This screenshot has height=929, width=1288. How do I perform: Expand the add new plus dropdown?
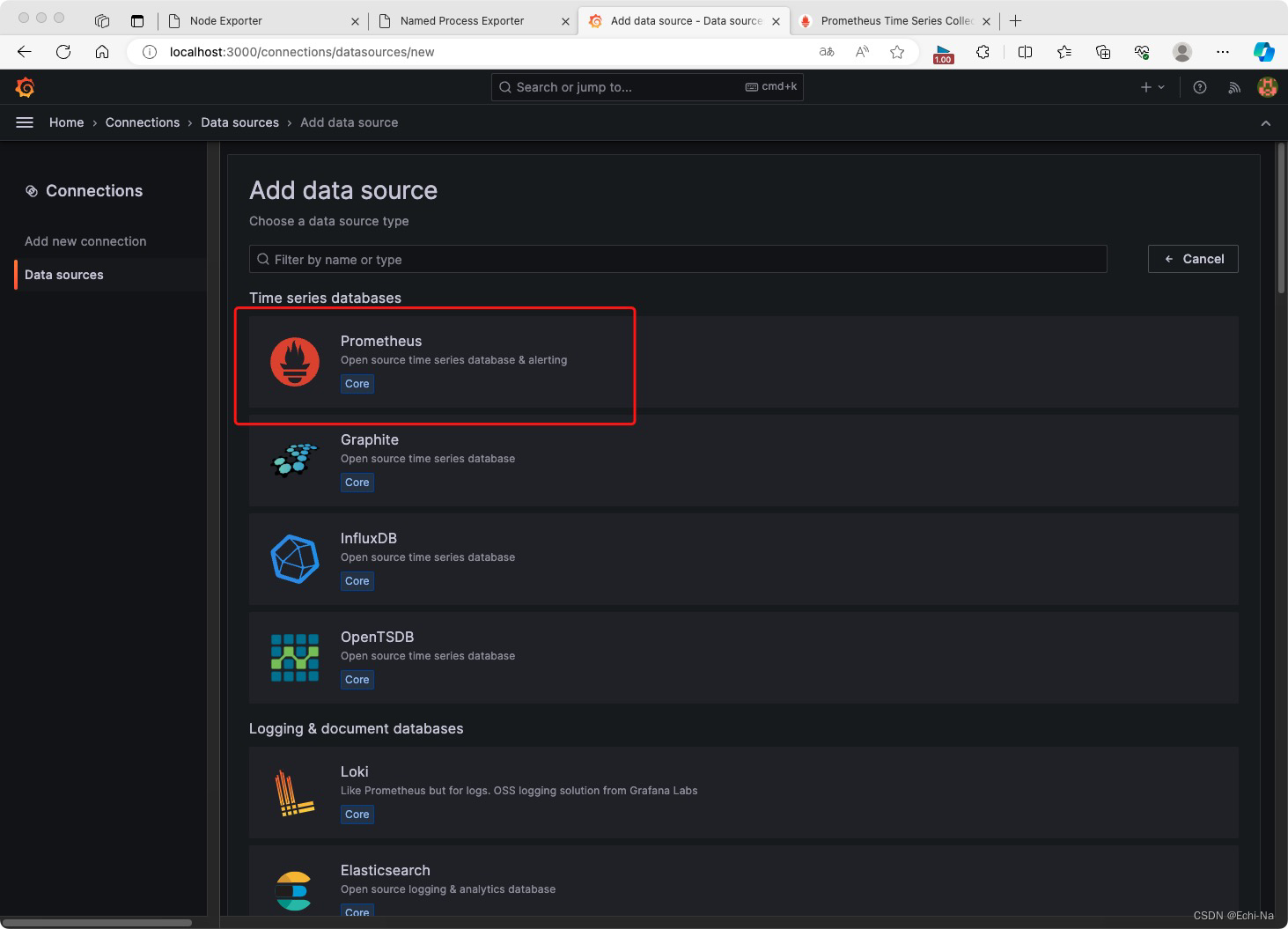(x=1152, y=87)
